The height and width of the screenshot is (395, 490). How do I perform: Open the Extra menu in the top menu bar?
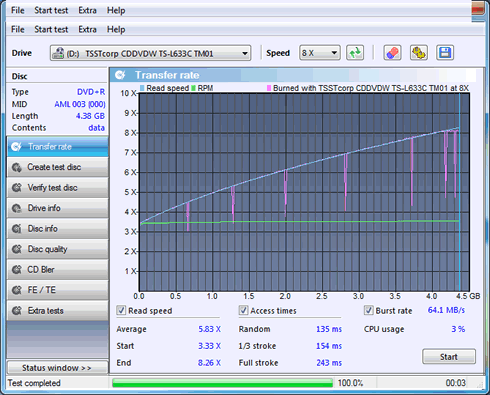[87, 10]
